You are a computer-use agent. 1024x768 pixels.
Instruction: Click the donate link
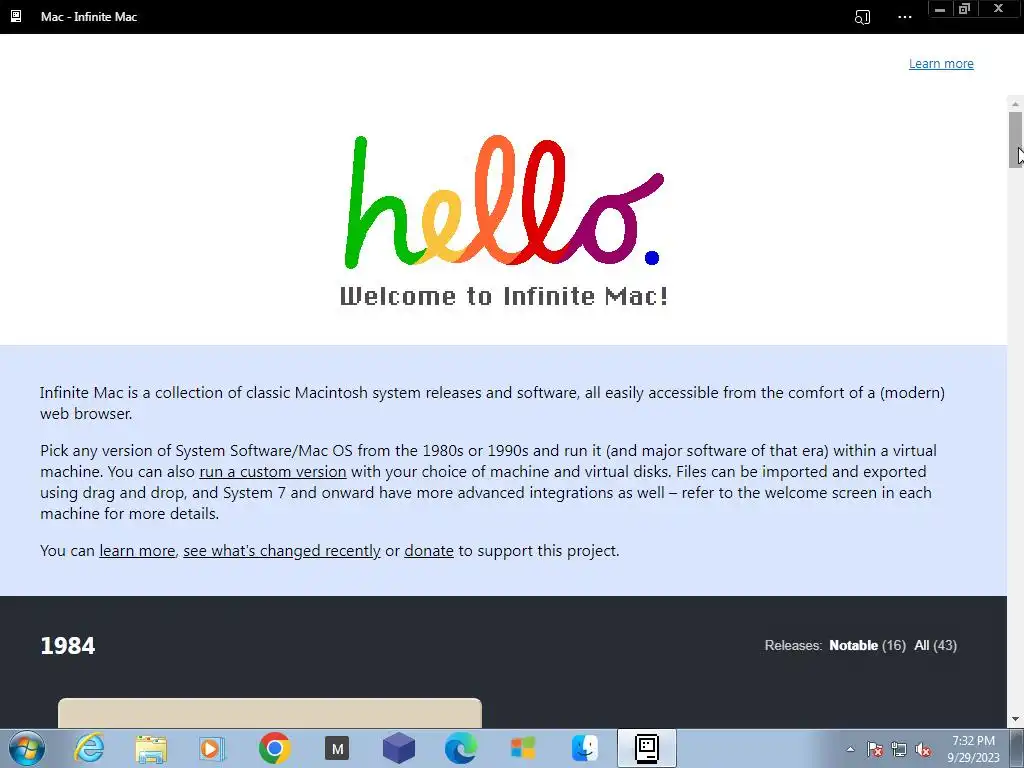click(x=428, y=551)
